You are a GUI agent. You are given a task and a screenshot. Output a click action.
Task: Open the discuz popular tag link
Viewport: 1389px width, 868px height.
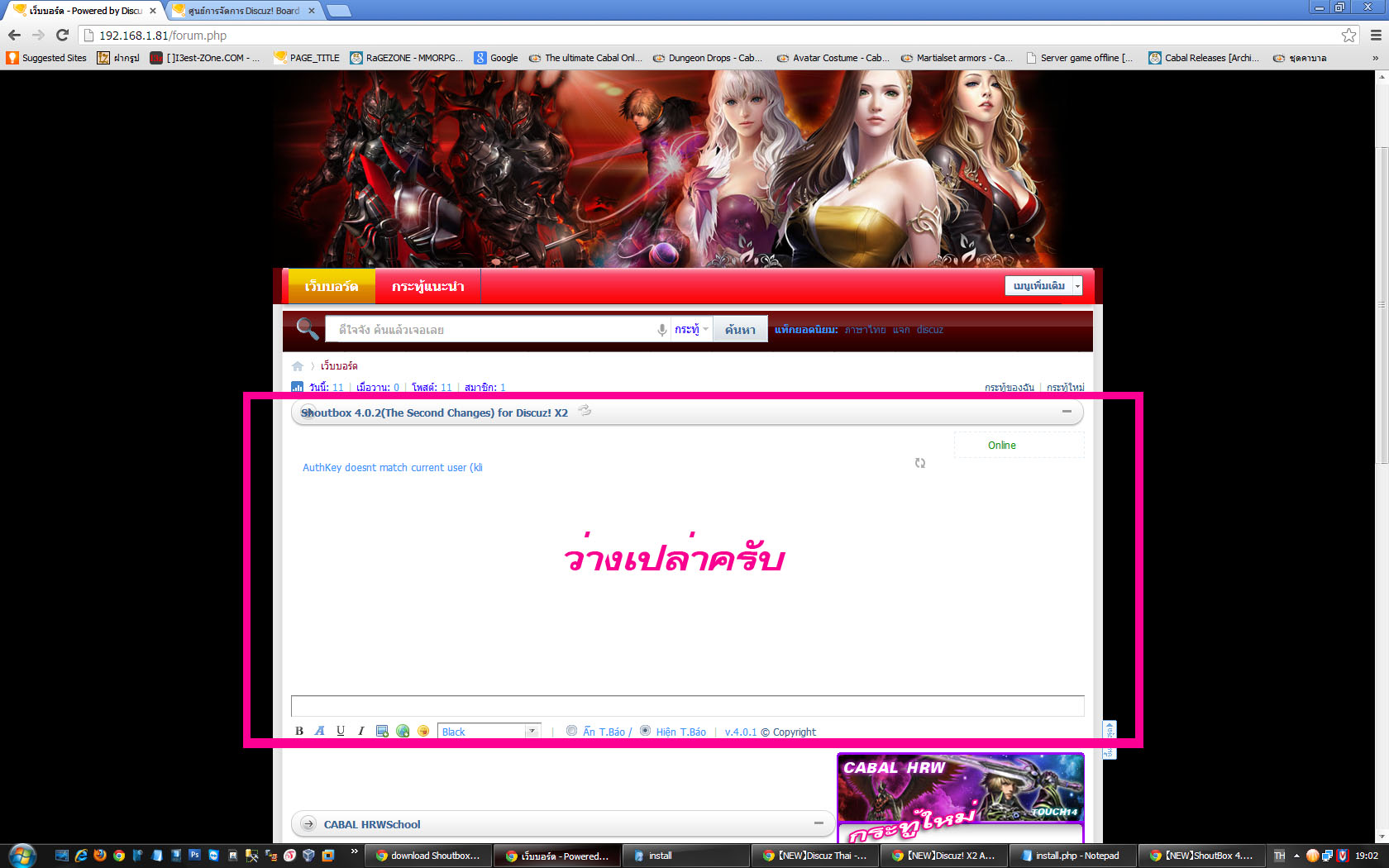(930, 330)
